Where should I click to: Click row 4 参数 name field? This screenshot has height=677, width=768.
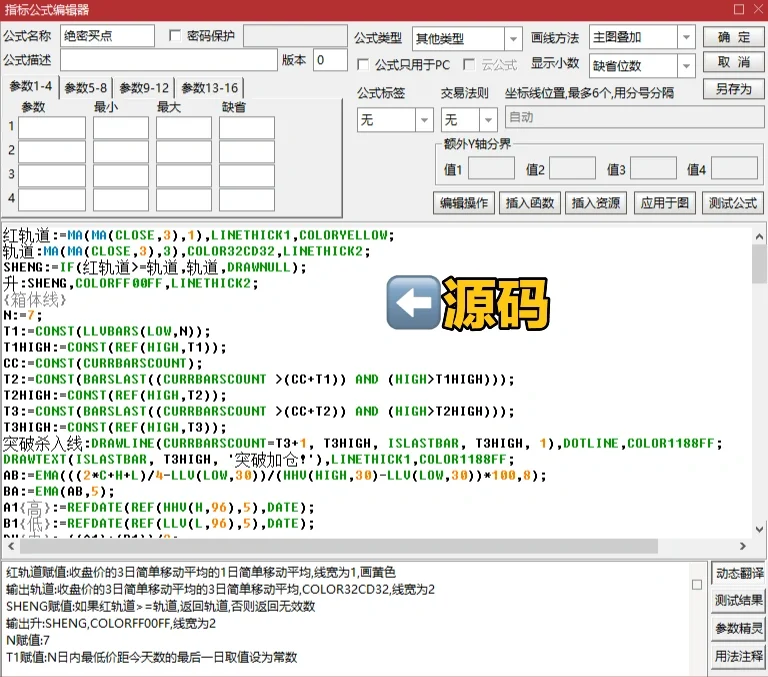[52, 199]
